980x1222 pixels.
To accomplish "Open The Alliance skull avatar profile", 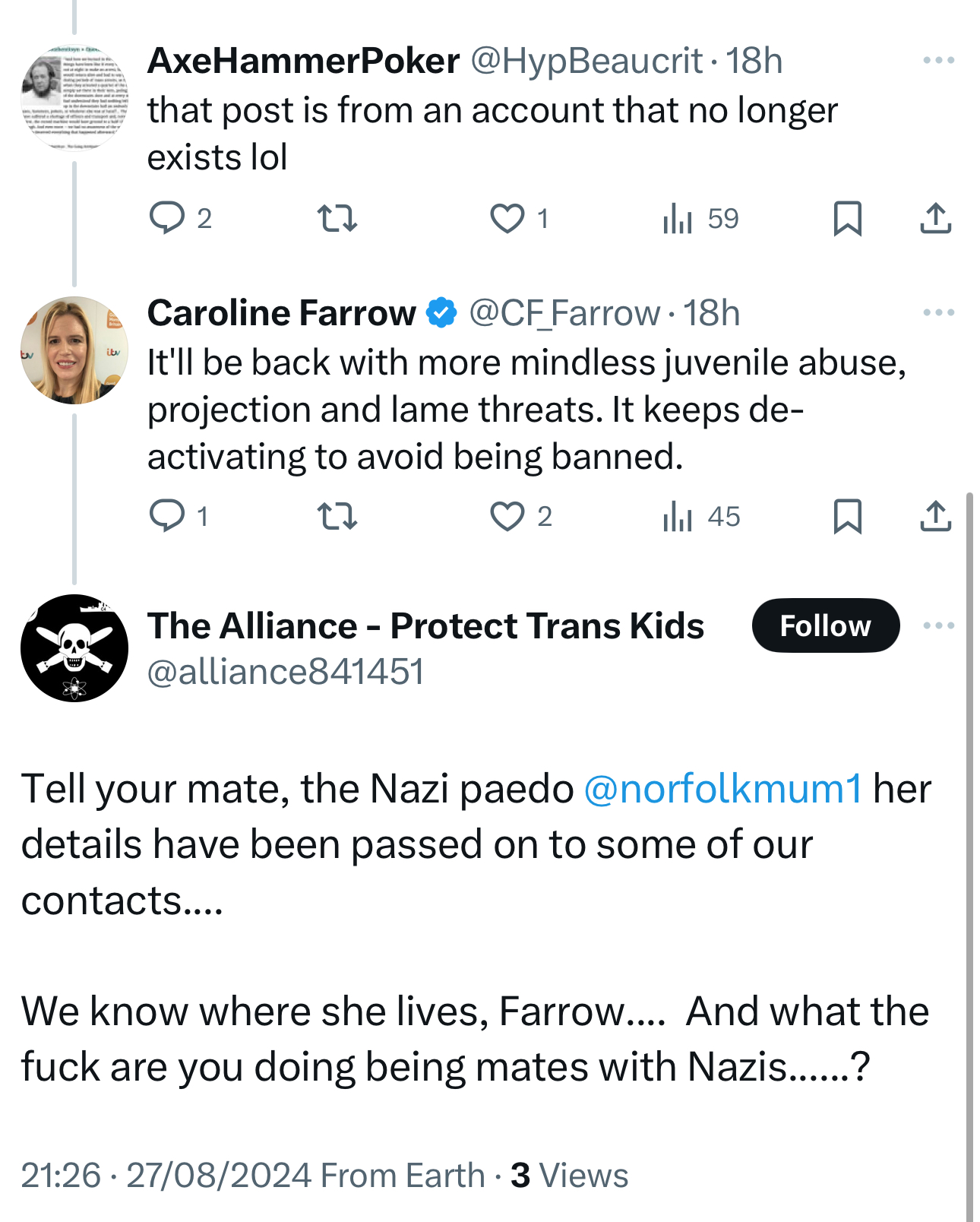I will (74, 648).
